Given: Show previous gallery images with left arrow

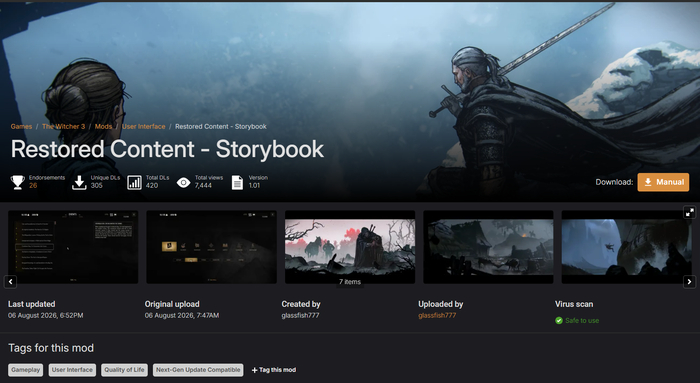Looking at the screenshot, I should coord(10,282).
